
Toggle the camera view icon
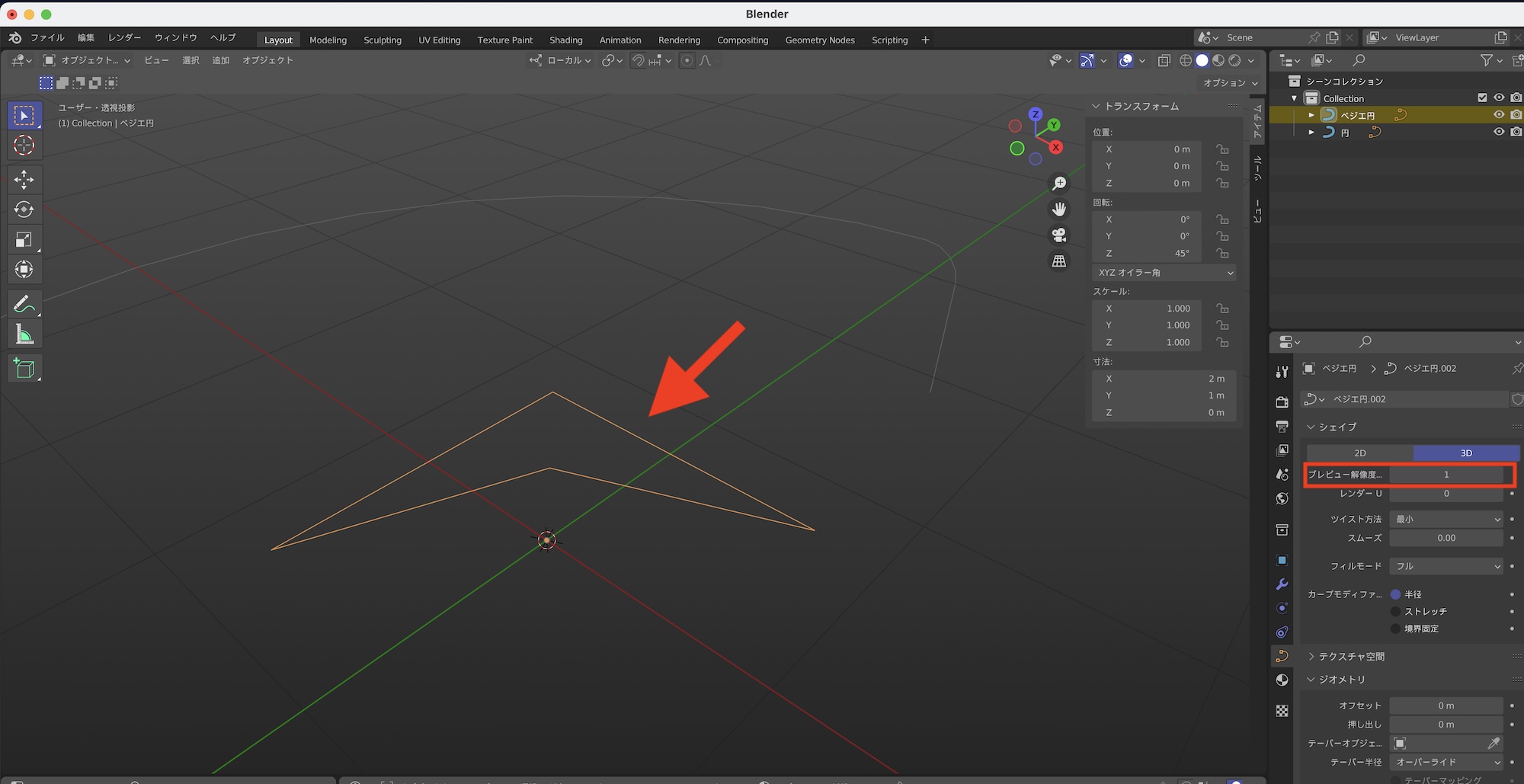[x=1059, y=235]
